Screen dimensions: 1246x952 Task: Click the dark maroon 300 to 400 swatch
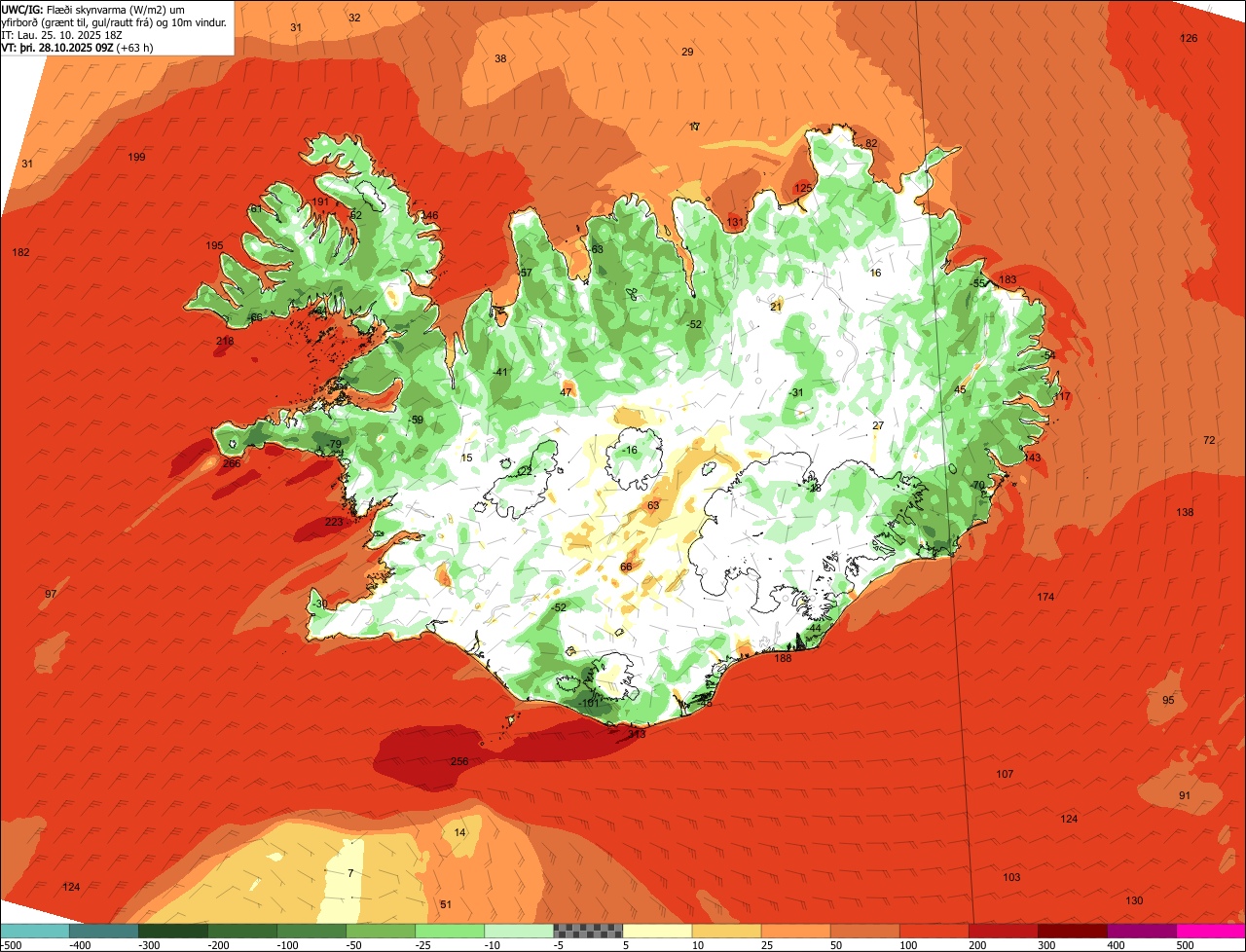click(x=1074, y=932)
